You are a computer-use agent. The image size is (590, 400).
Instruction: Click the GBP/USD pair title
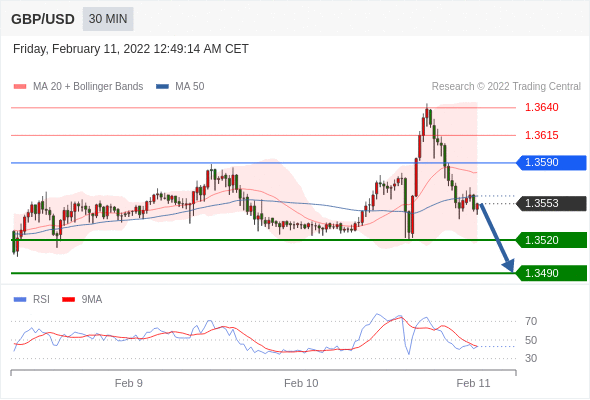[x=43, y=19]
